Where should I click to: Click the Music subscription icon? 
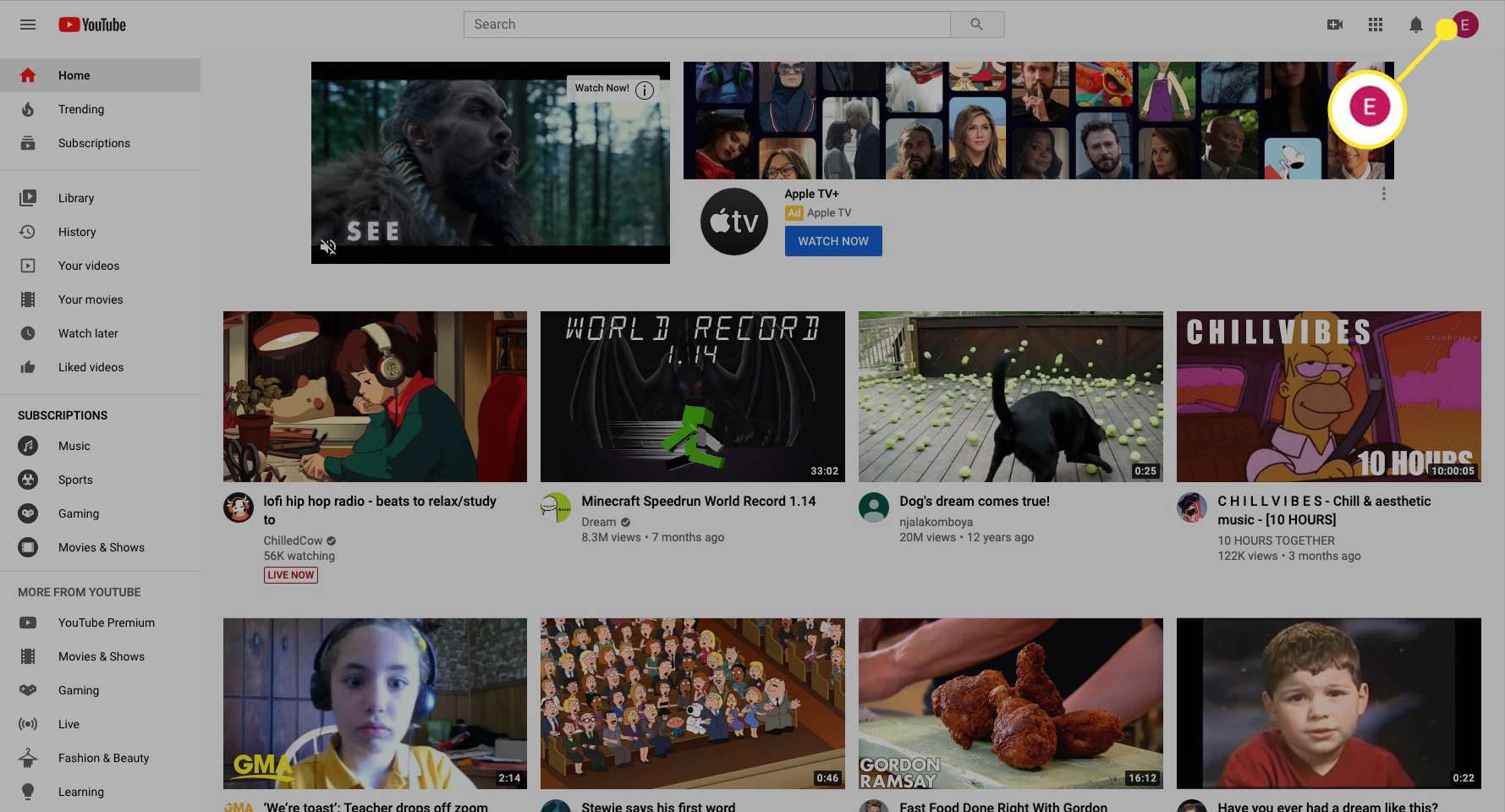[28, 446]
